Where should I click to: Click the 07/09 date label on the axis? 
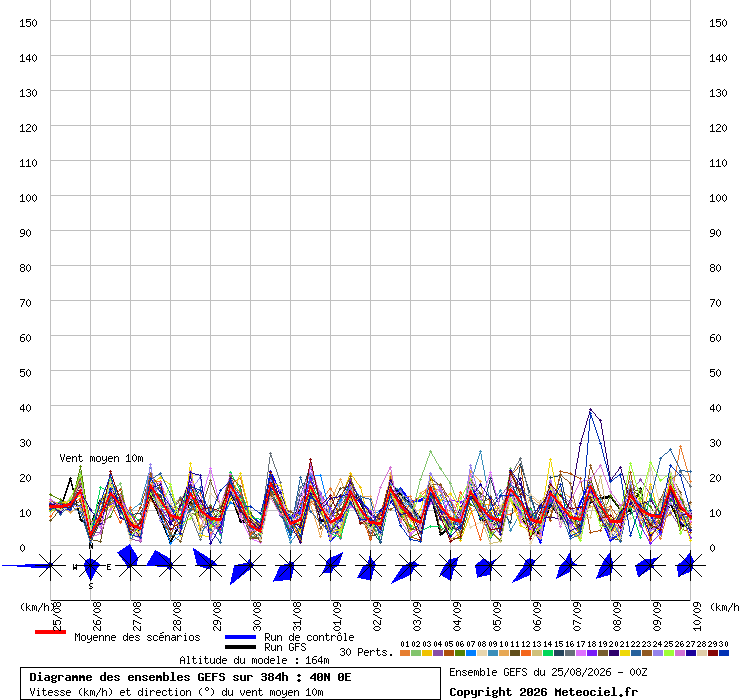coord(577,616)
